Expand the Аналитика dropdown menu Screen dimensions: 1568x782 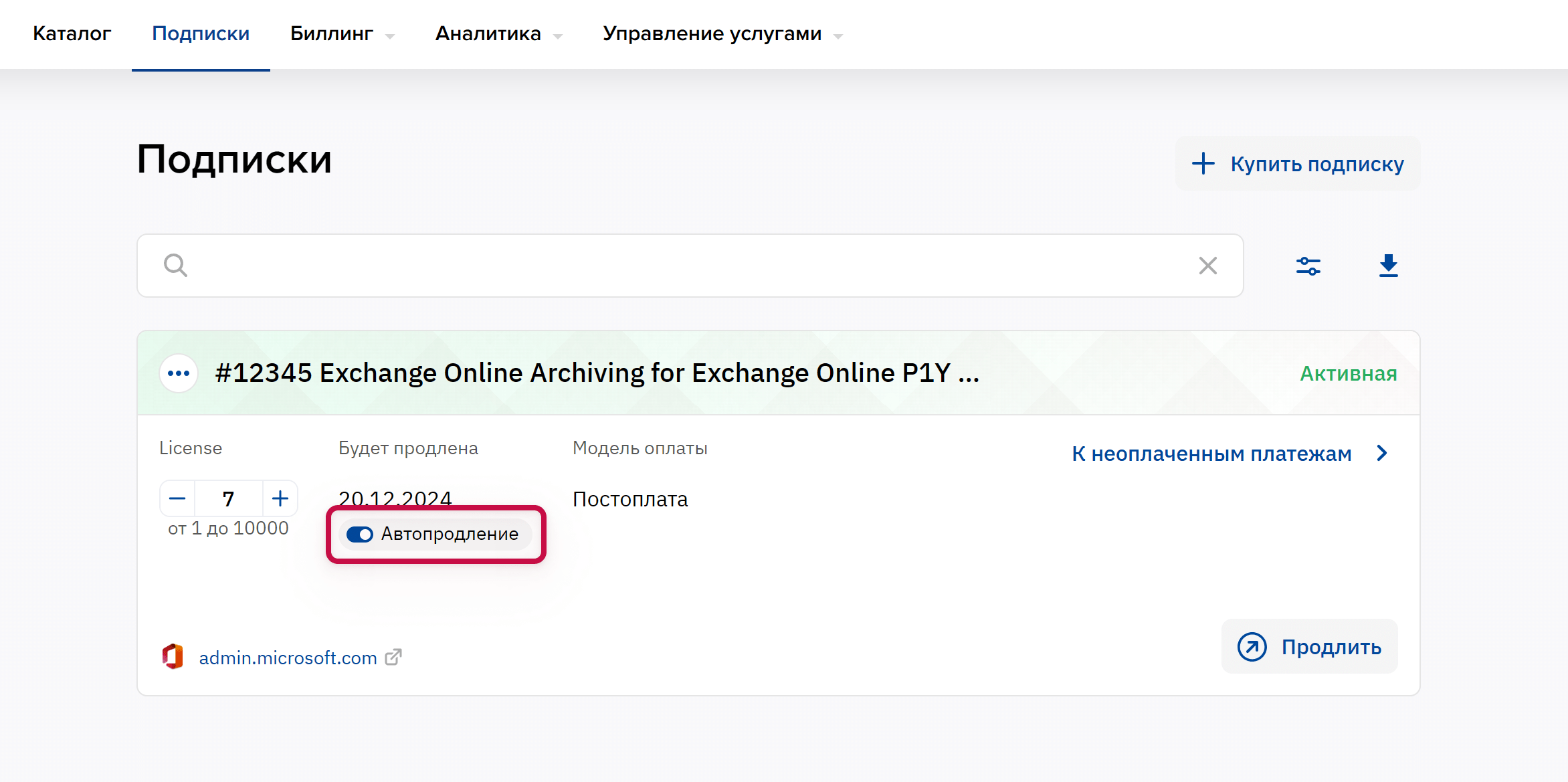[x=498, y=34]
